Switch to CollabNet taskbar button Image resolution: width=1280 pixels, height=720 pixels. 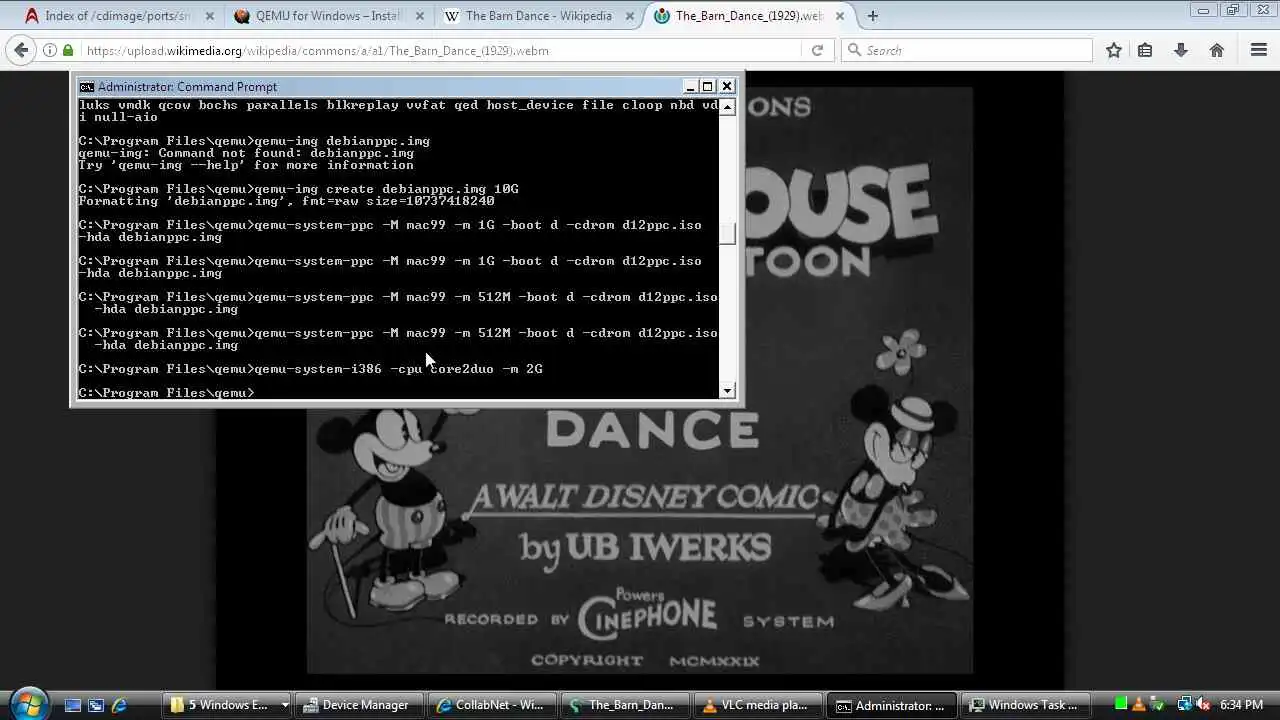[492, 705]
